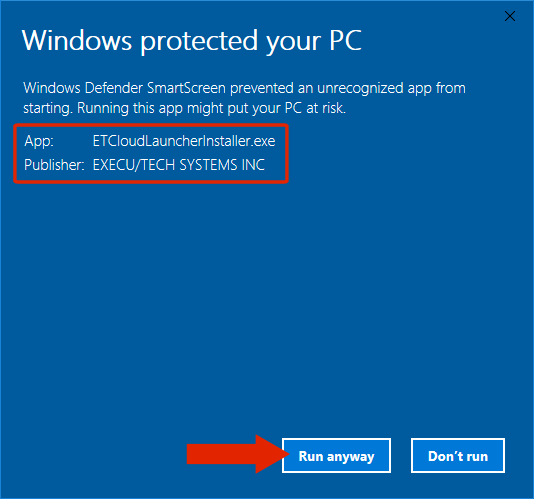Image resolution: width=534 pixels, height=499 pixels.
Task: Click the word "your" in the heading
Action: (293, 43)
